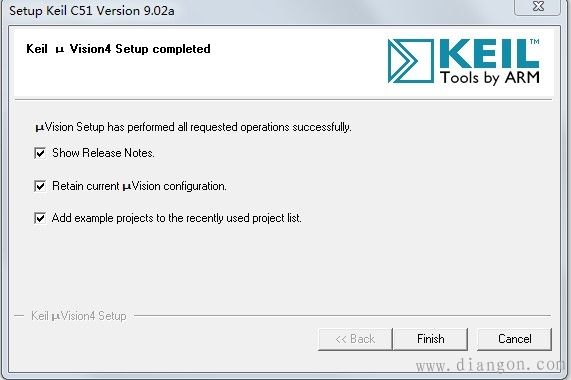
Task: Click the Keil arrow emblem in the logo
Action: tap(411, 61)
